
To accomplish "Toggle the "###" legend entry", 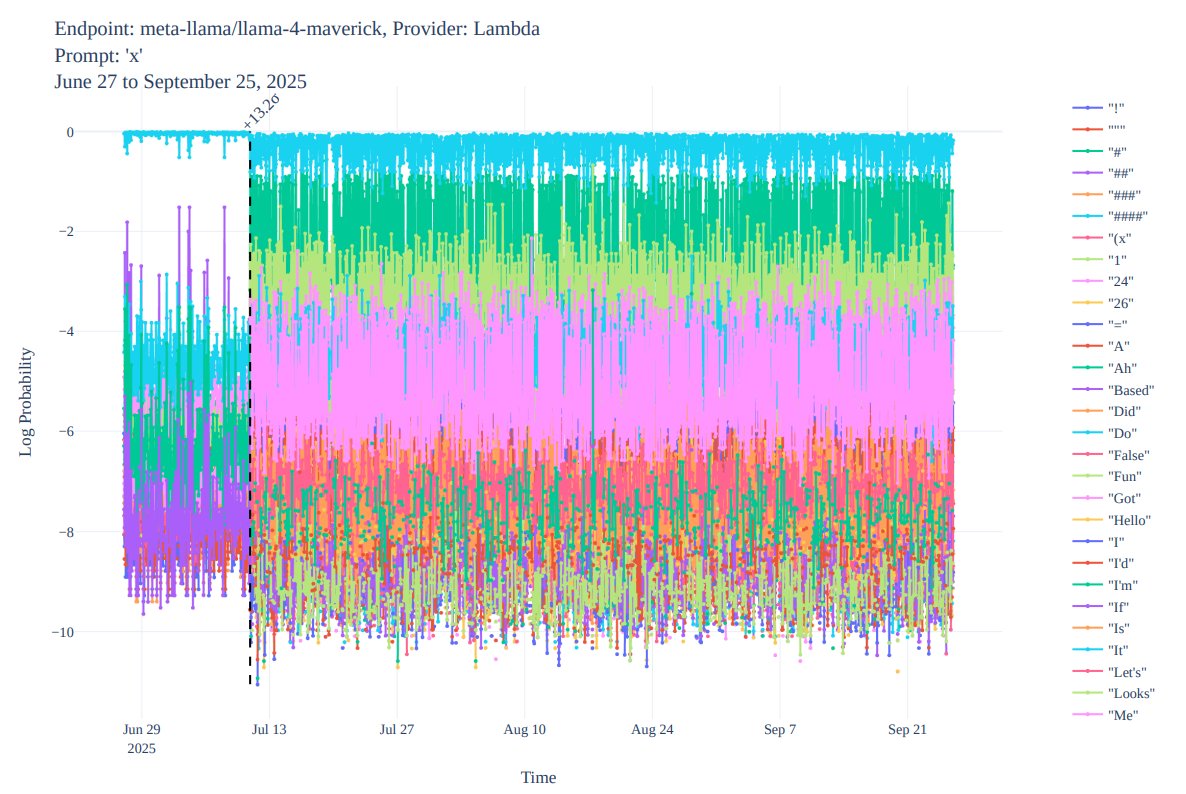I will tap(1107, 195).
